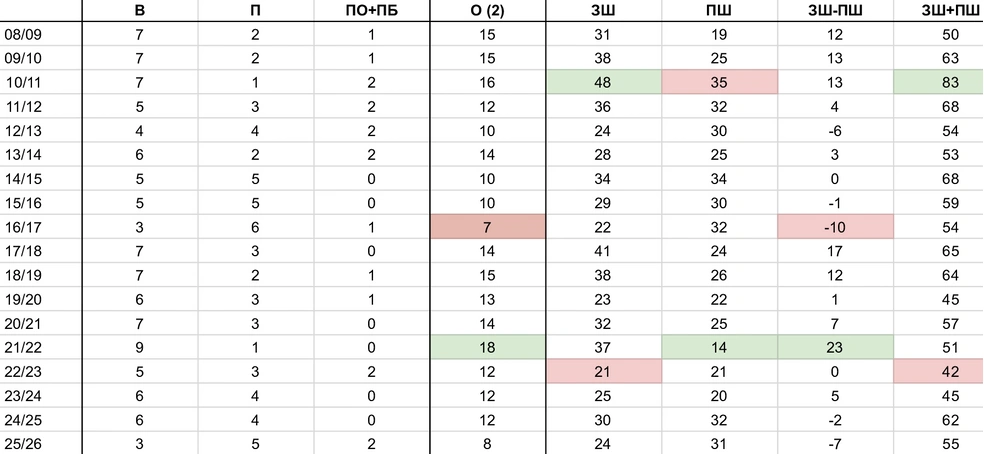Click green highlighted cell with value 48
Viewport: 984px width, 454px height.
pyautogui.click(x=602, y=82)
